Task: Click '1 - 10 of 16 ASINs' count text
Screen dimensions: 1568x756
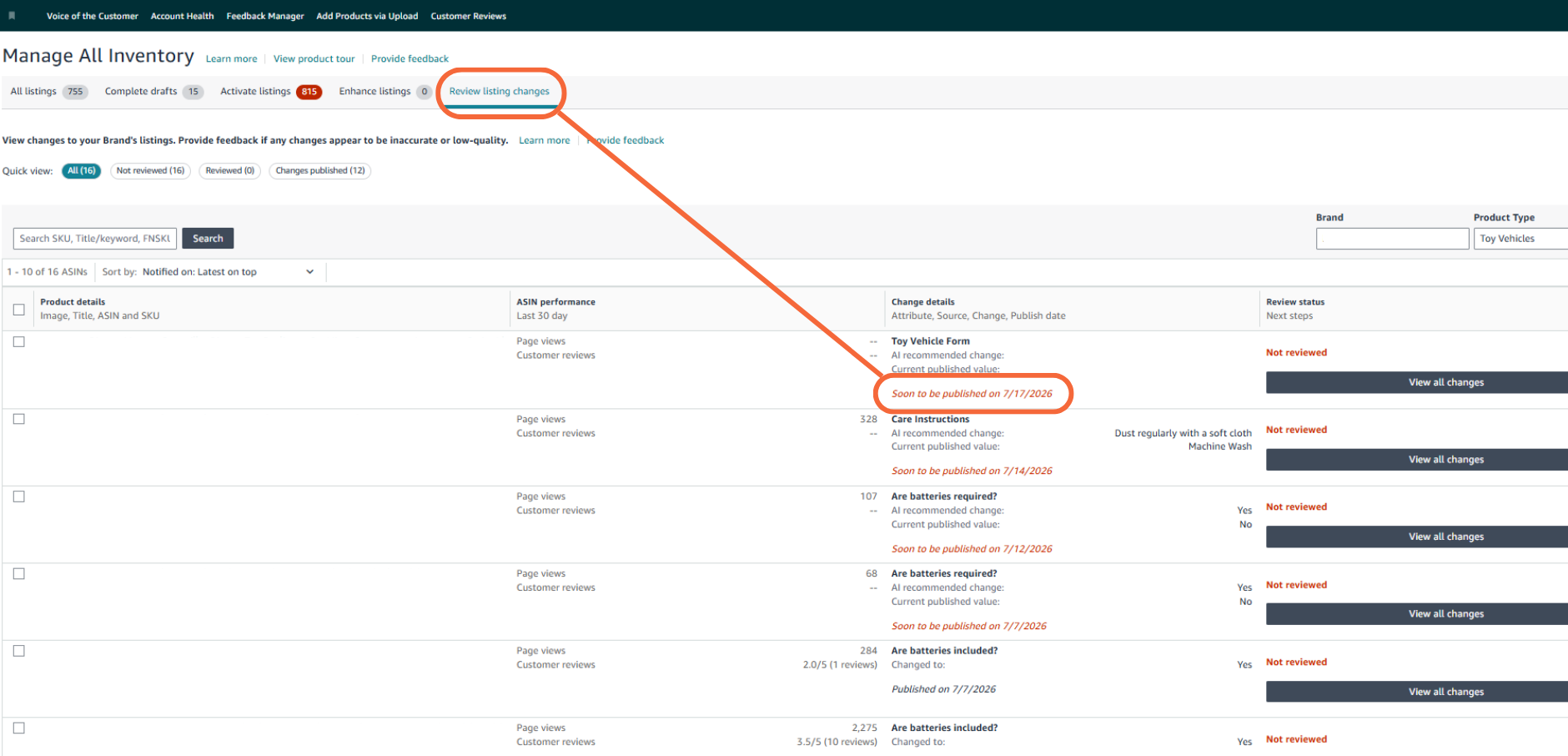Action: 48,272
